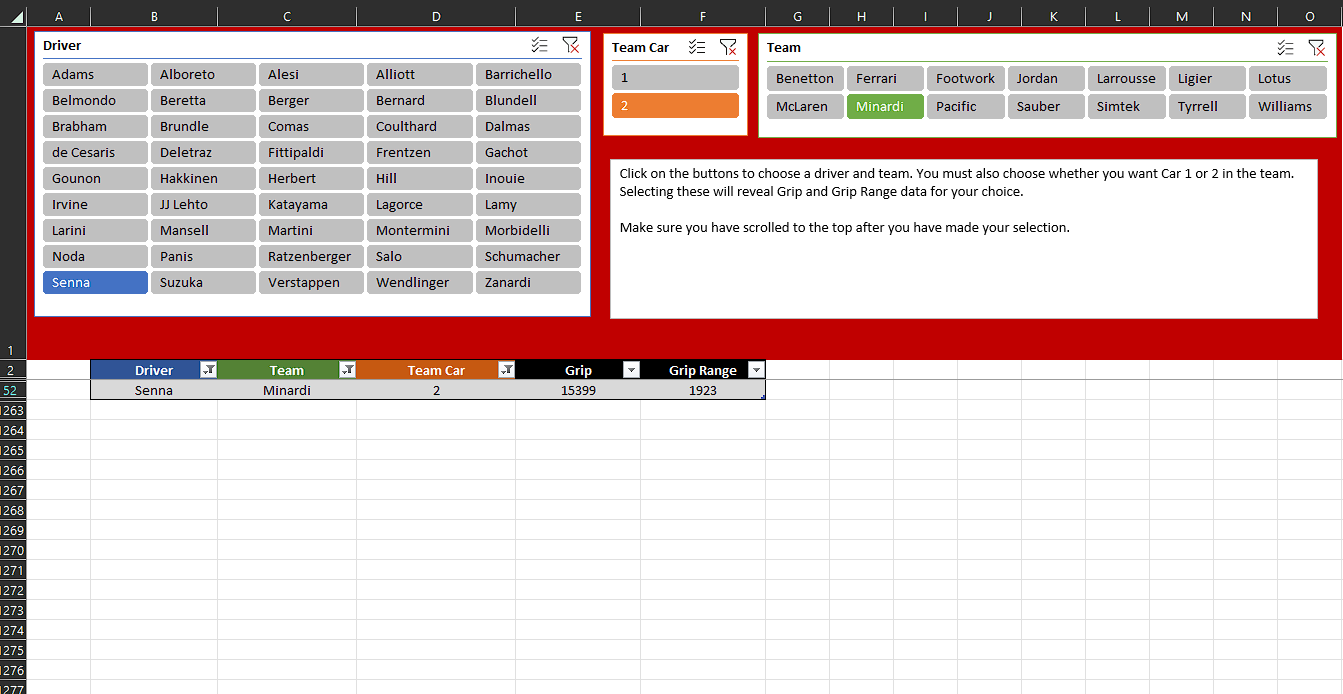Toggle multi-select in the Driver slicer
1343x694 pixels.
(x=540, y=45)
